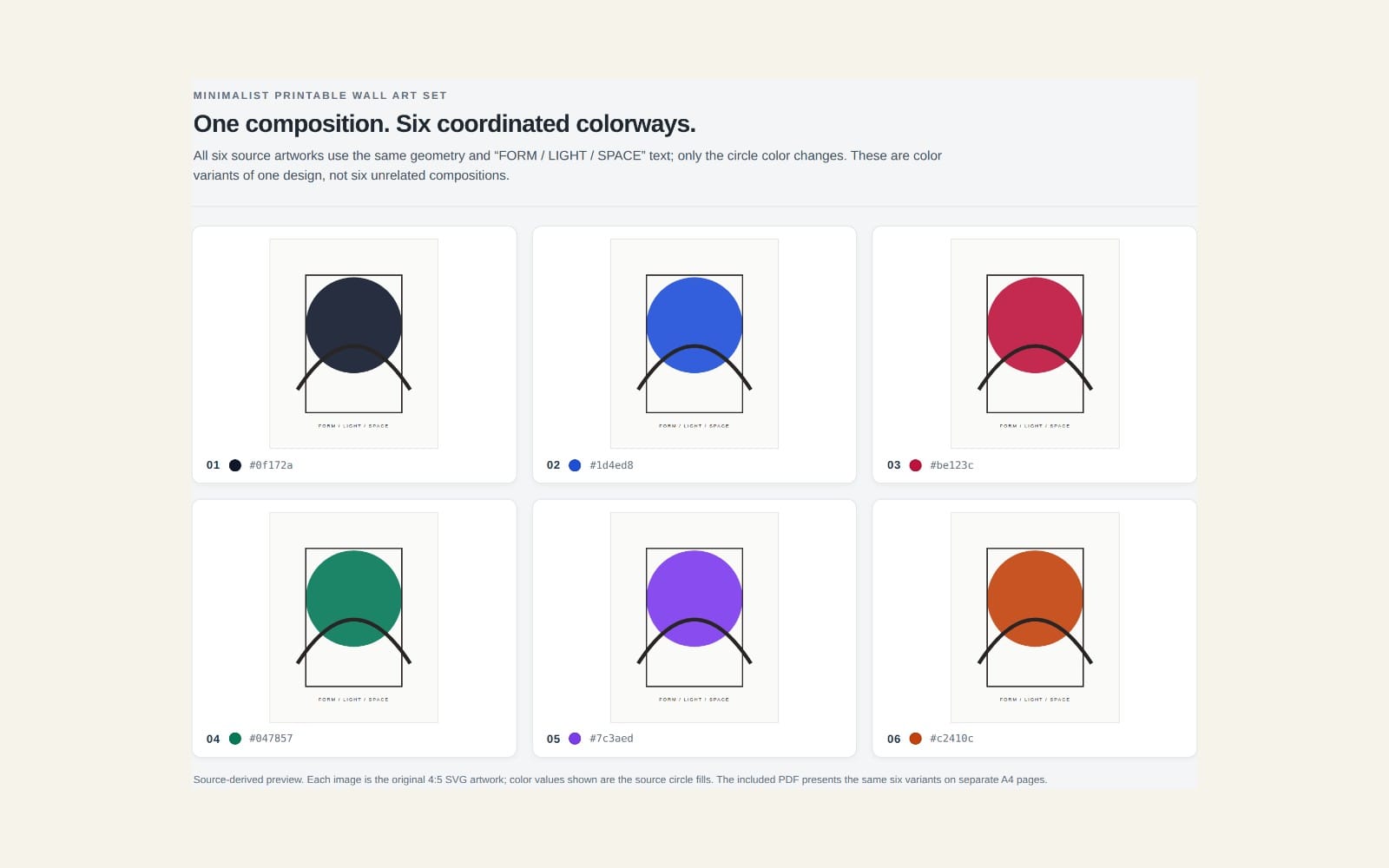Click the navy color swatch dot for #0f172a
The image size is (1389, 868).
coord(234,465)
